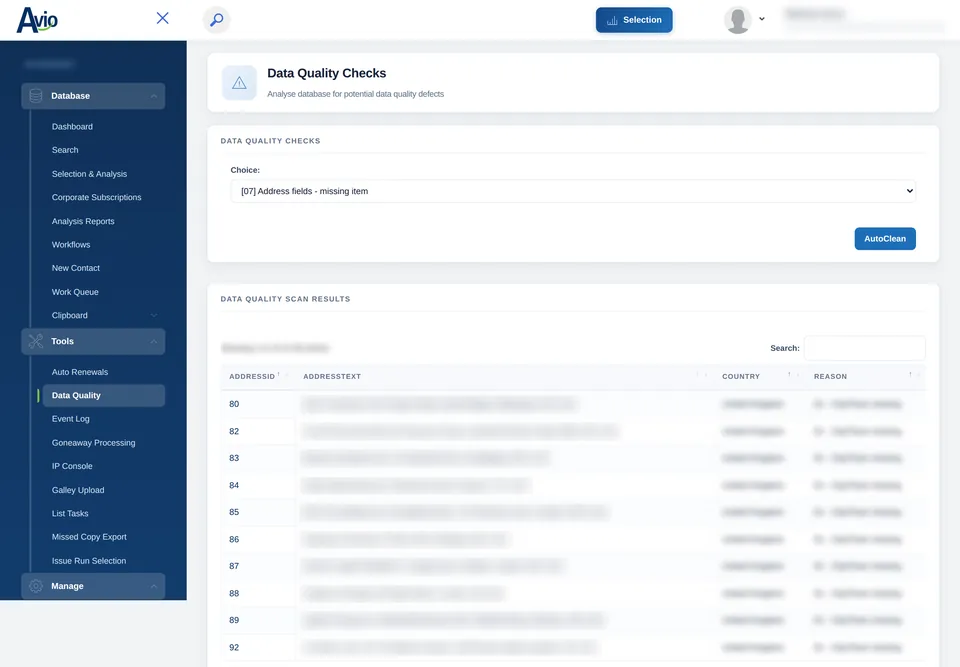960x667 pixels.
Task: Click the AutoClean button
Action: pyautogui.click(x=885, y=239)
